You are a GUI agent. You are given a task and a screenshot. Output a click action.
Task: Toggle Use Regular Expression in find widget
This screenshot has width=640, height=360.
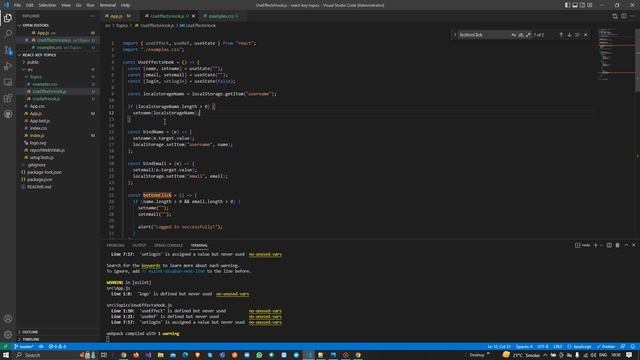tap(528, 35)
